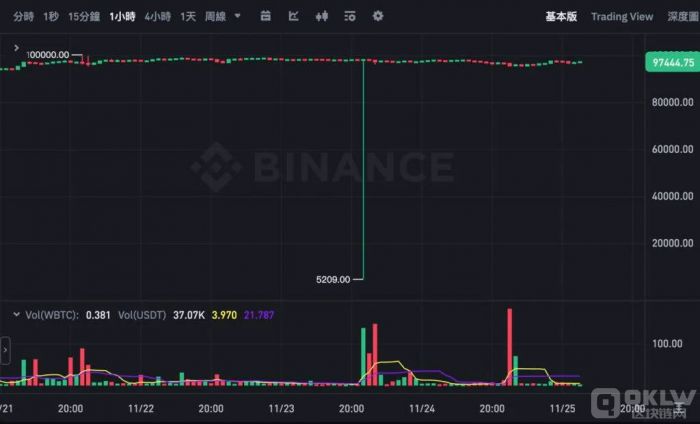Viewport: 700px width, 424px height.
Task: Collapse the Vol(WBTC) volume indicator chevron
Action: 15,314
